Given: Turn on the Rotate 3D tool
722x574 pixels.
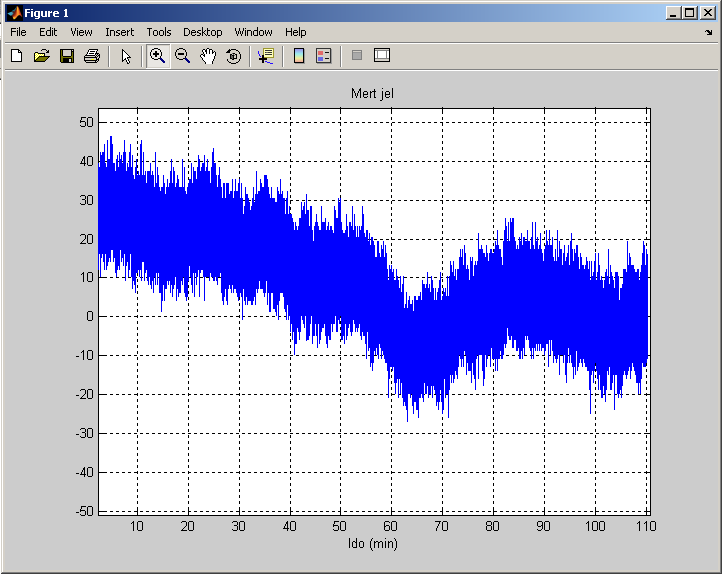Looking at the screenshot, I should pyautogui.click(x=233, y=56).
